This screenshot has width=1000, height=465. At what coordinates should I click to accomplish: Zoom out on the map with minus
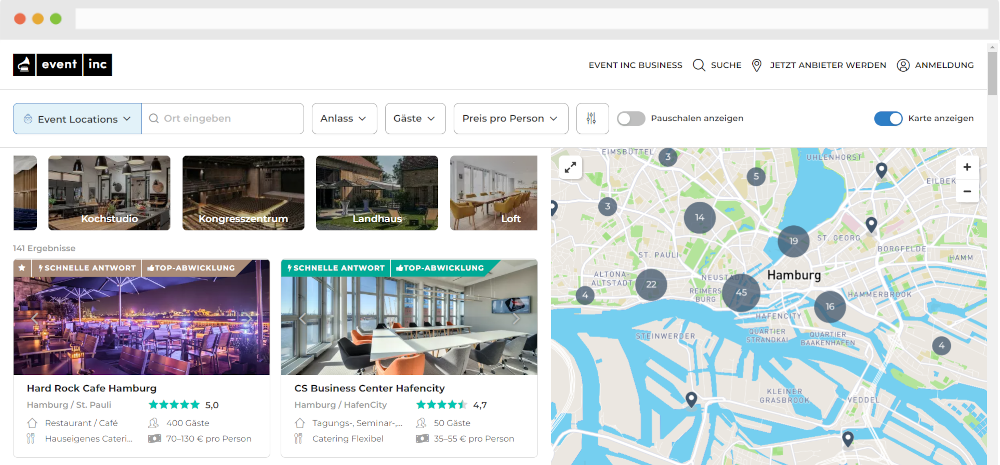(x=967, y=191)
